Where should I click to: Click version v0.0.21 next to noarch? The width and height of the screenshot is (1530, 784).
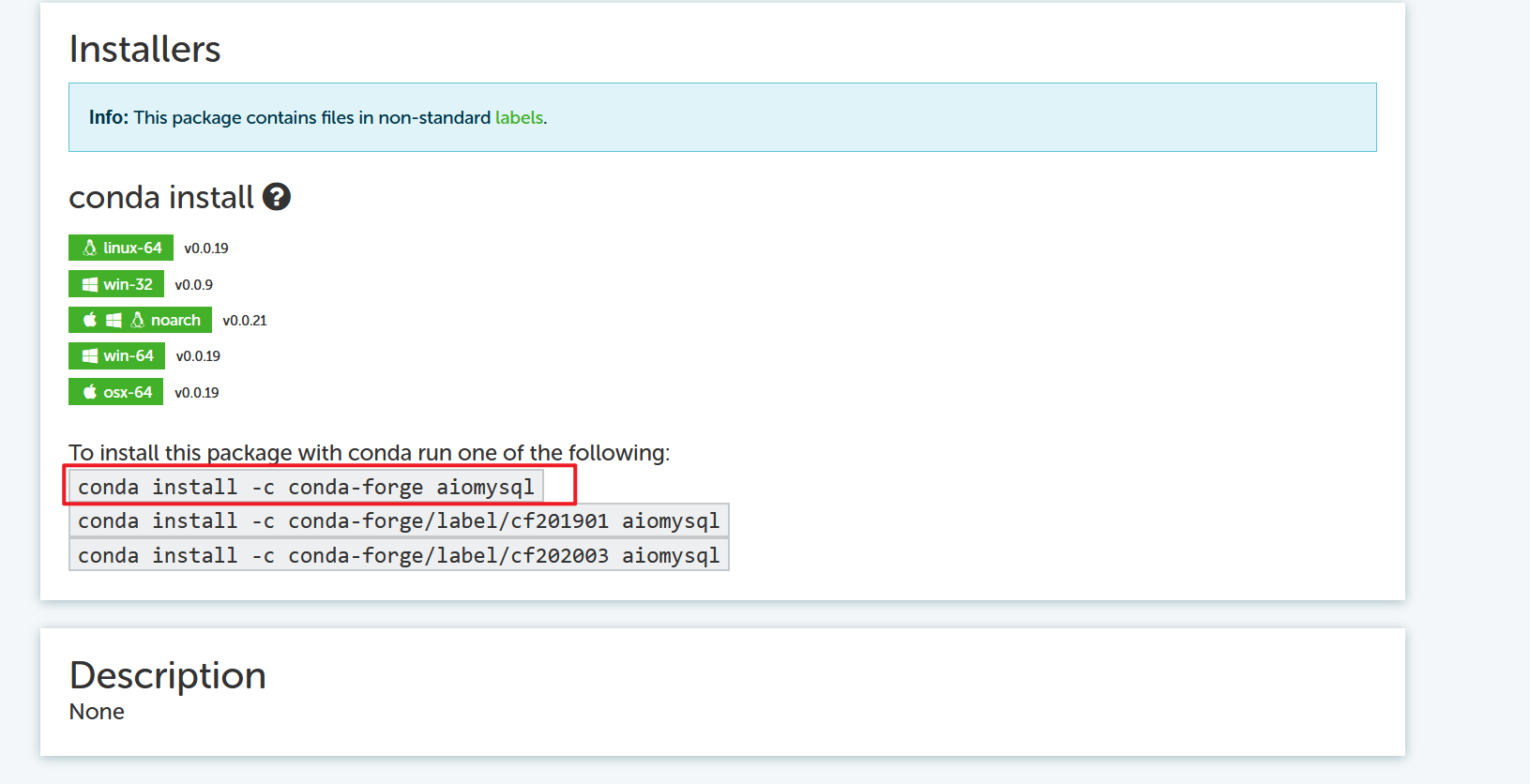point(245,321)
